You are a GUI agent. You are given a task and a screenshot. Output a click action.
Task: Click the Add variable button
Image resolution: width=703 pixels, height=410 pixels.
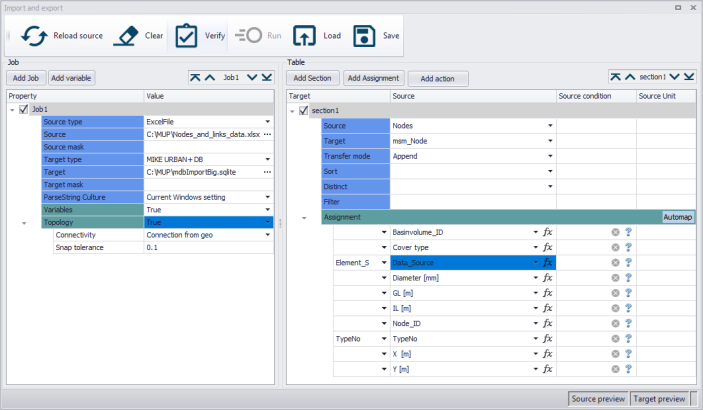click(x=71, y=78)
